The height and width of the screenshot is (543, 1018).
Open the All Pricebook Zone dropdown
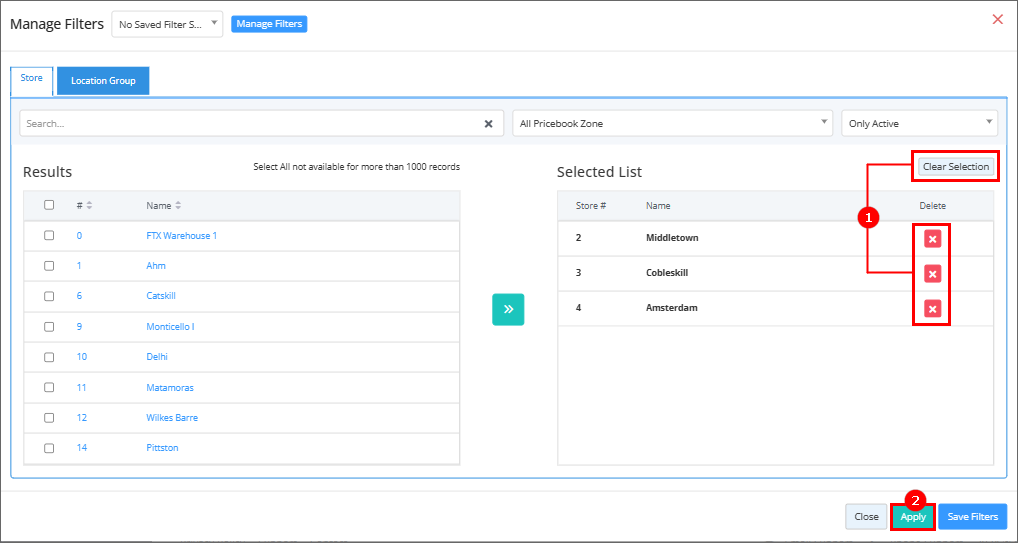(672, 123)
